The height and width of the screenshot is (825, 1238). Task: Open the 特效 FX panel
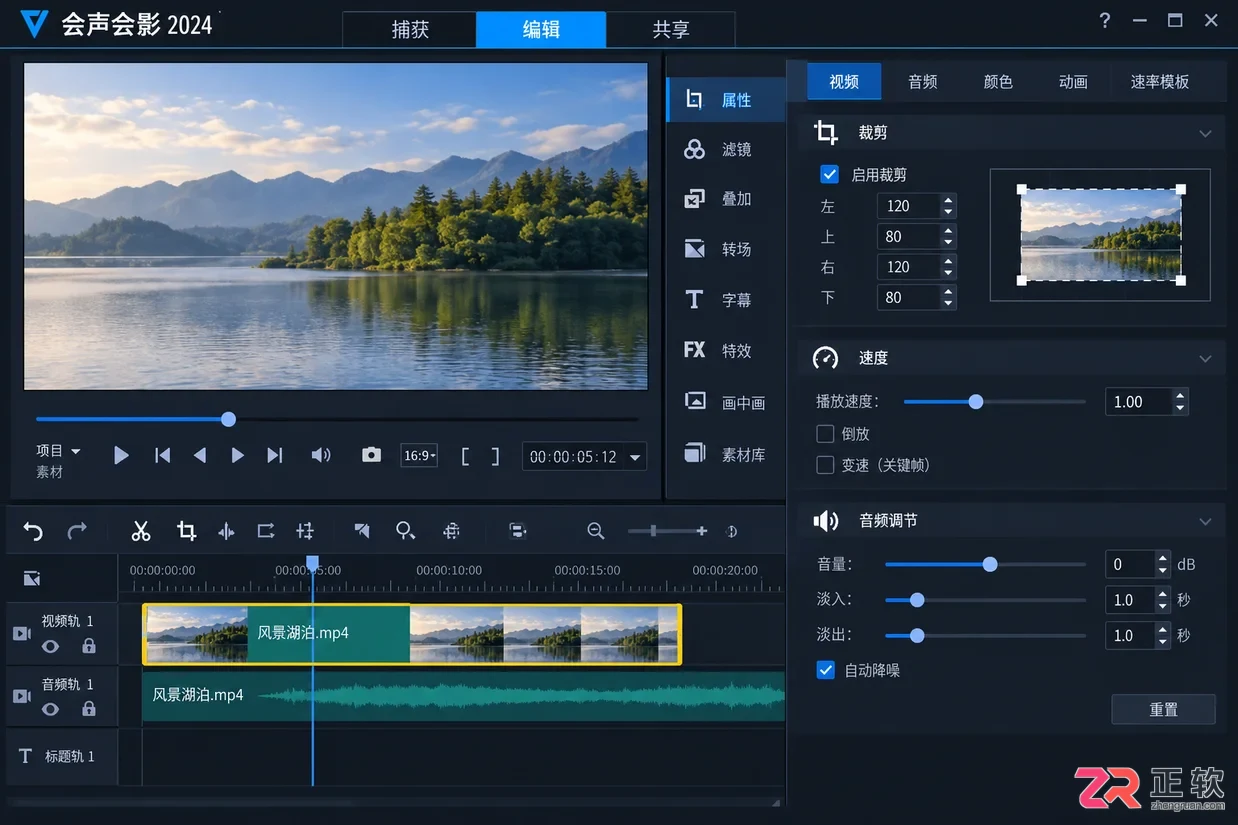(x=726, y=351)
